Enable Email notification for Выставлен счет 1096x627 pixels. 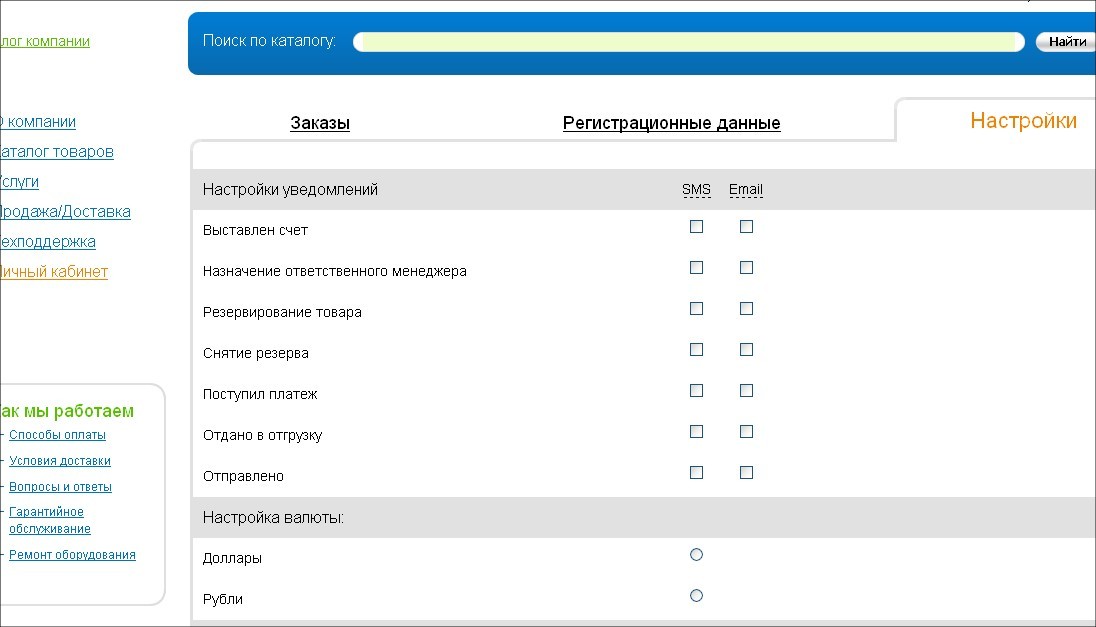pyautogui.click(x=746, y=227)
